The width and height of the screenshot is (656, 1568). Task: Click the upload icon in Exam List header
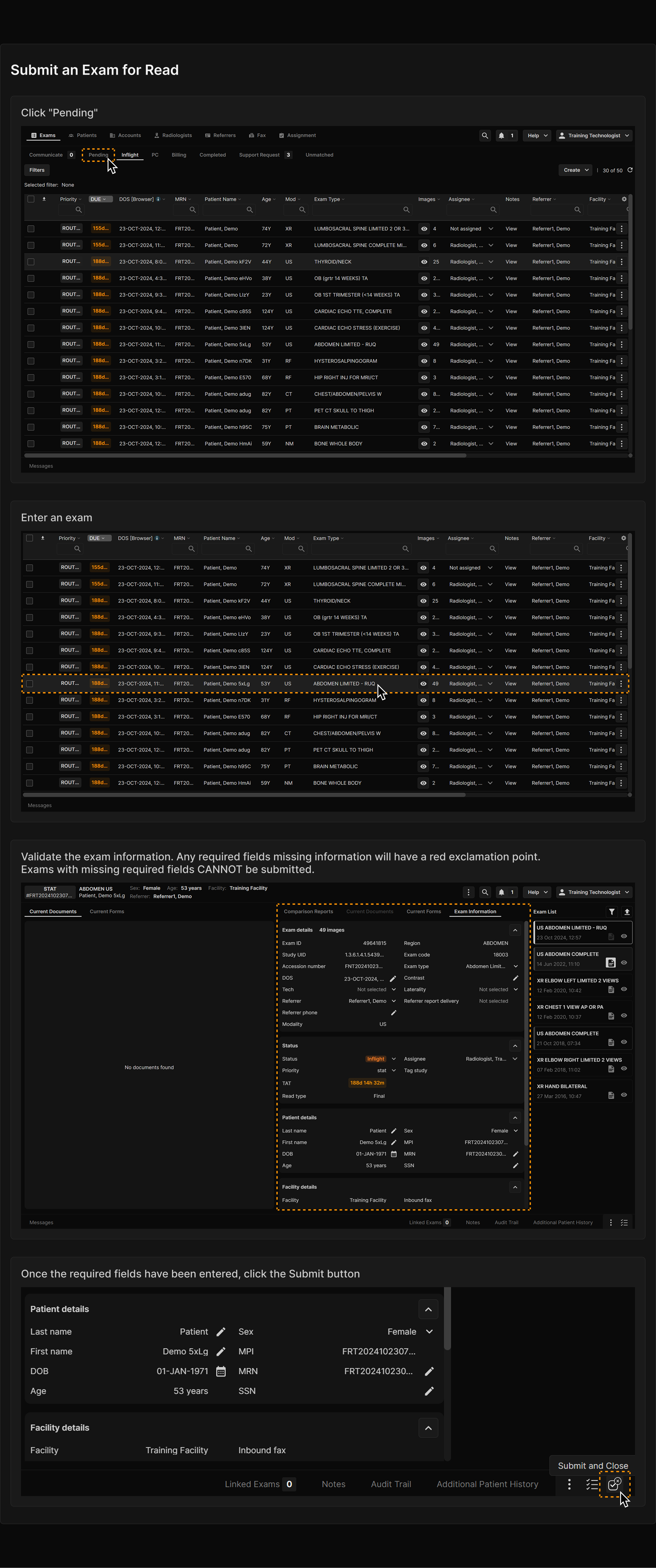point(627,912)
